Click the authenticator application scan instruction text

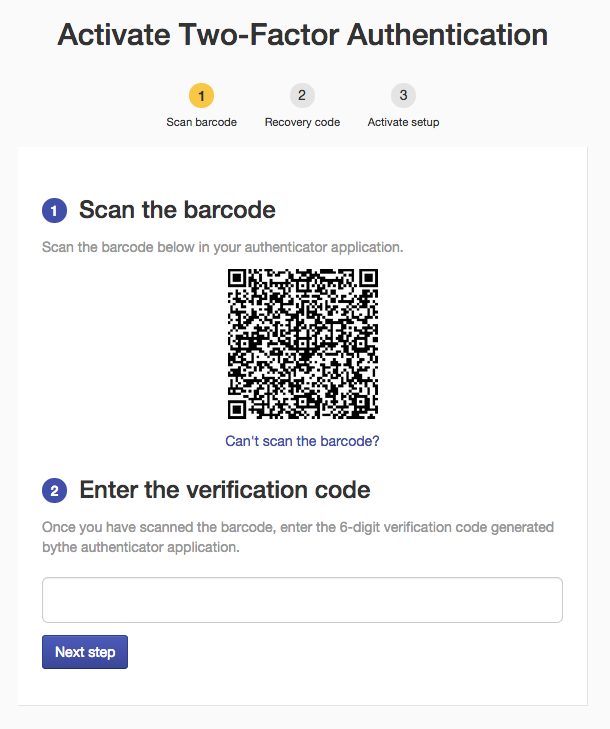pyautogui.click(x=222, y=246)
